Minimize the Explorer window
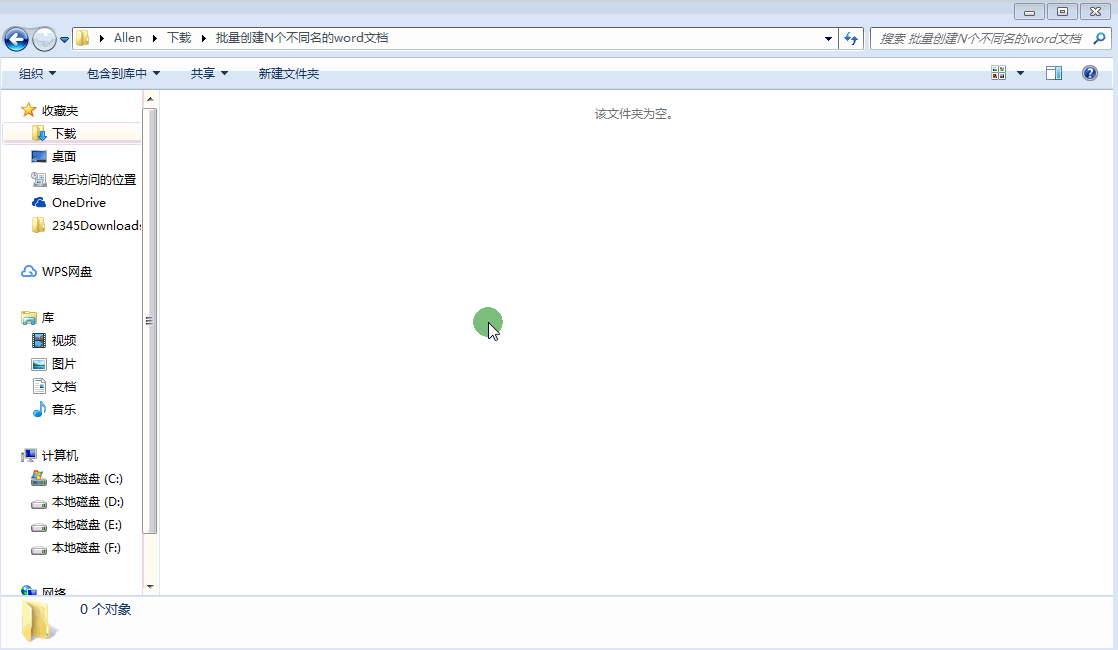 click(x=1029, y=11)
